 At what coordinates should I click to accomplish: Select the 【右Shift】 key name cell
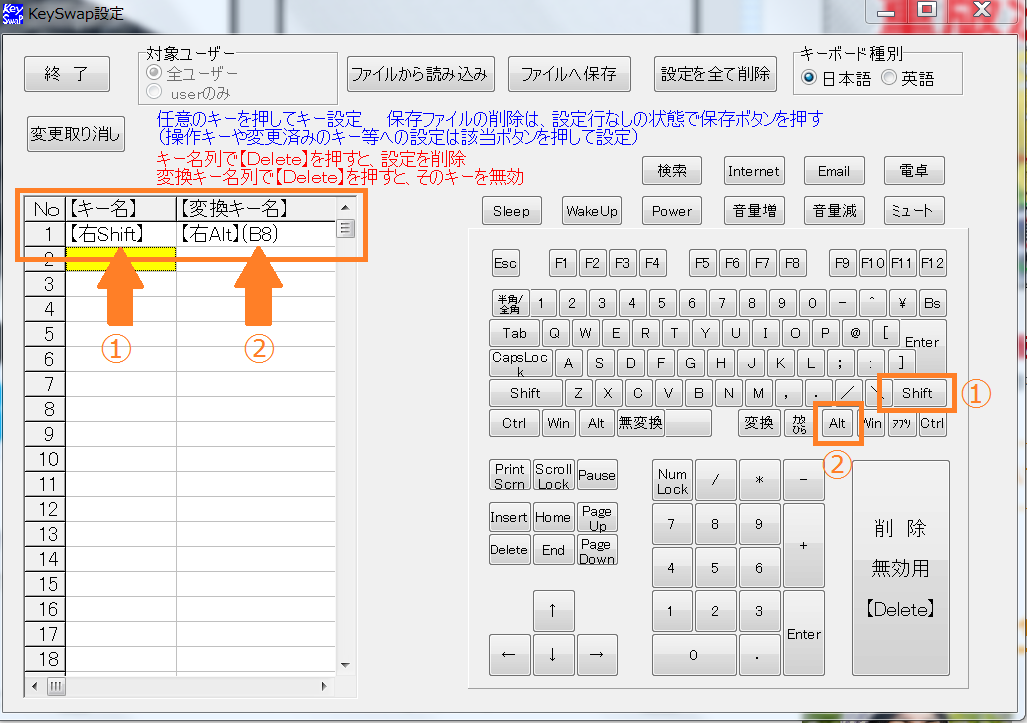coord(120,234)
